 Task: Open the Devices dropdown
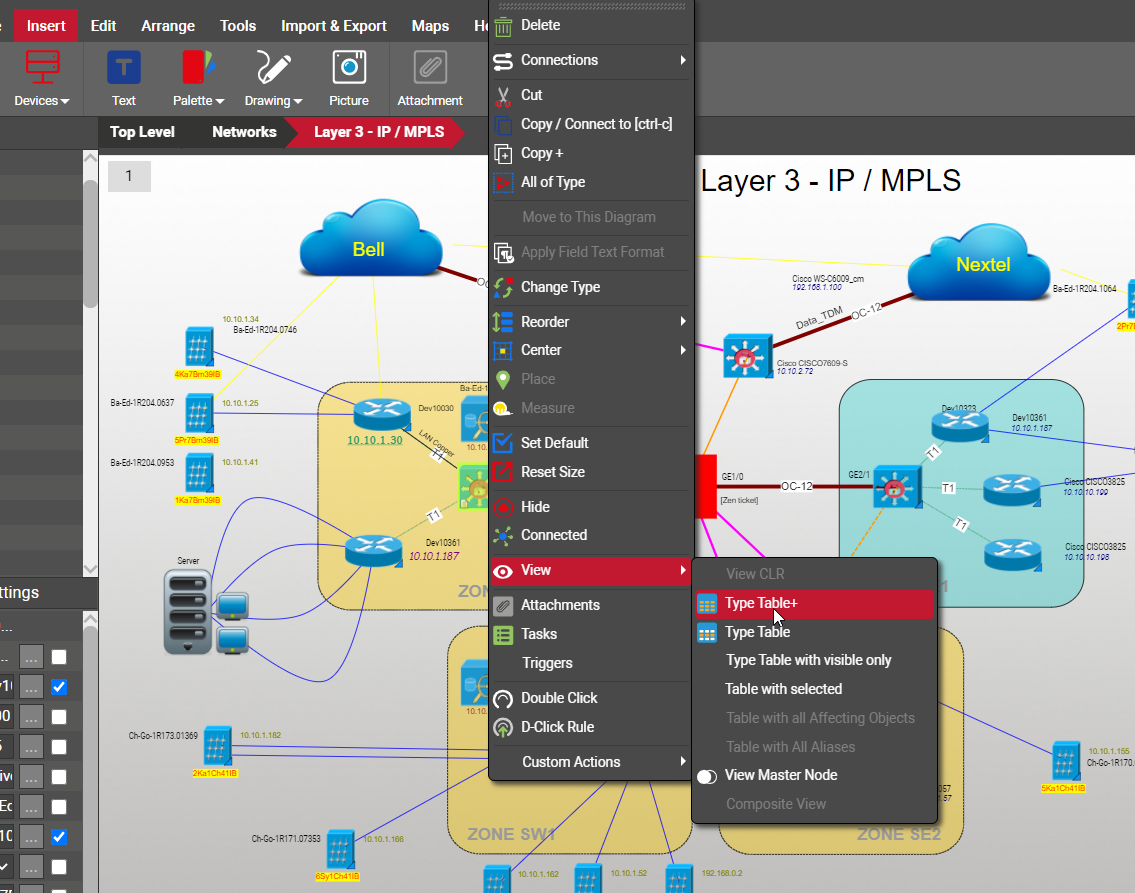pyautogui.click(x=42, y=101)
